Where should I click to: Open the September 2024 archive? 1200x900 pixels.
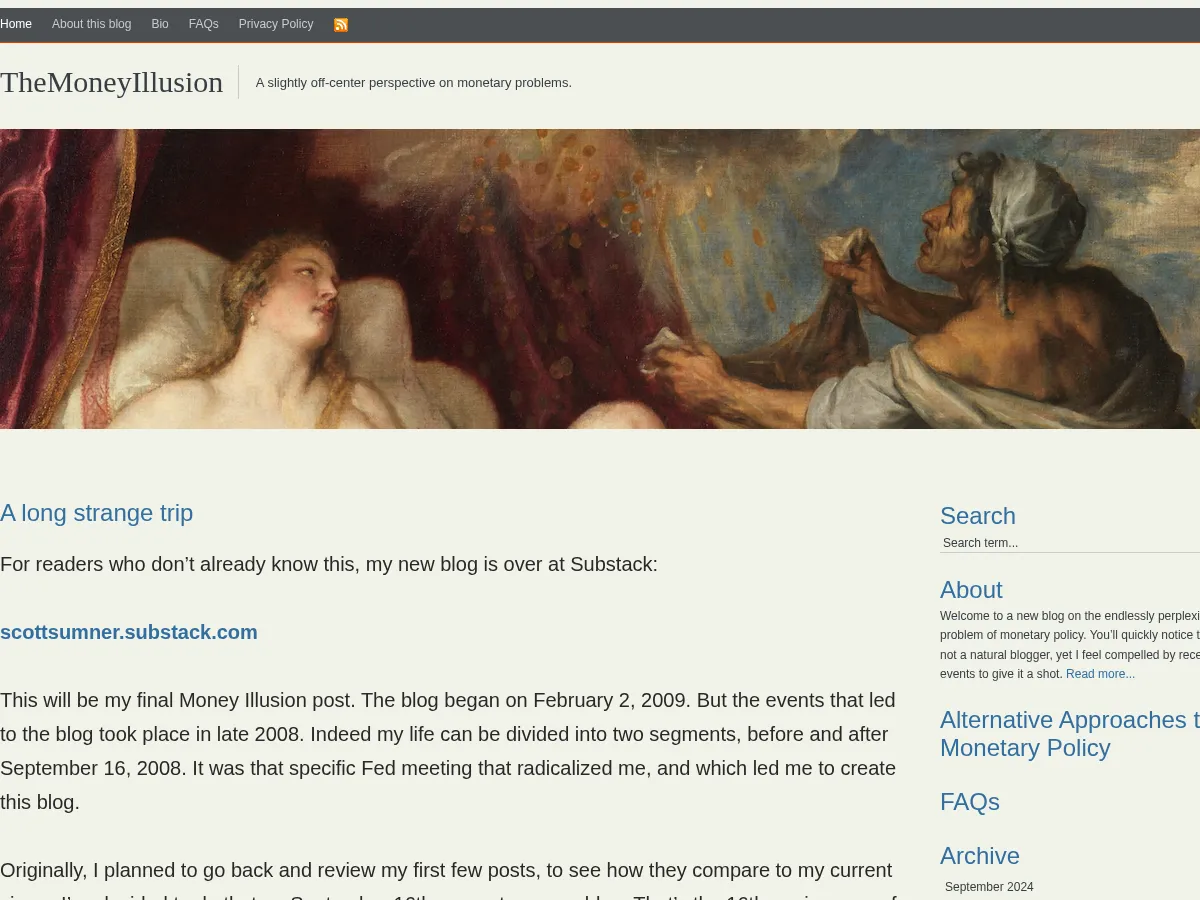coord(989,887)
